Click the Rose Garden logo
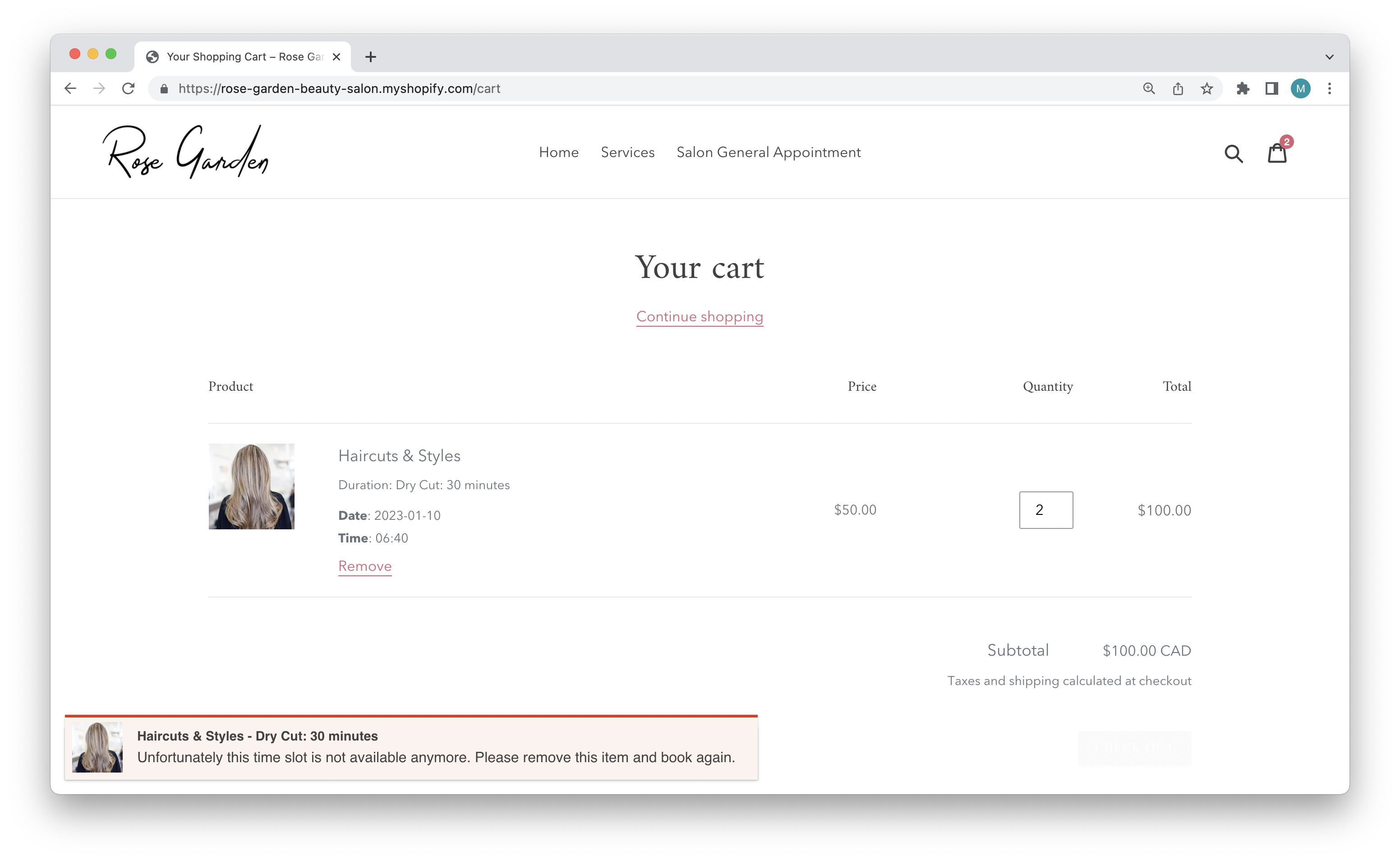Viewport: 1400px width, 861px height. tap(185, 152)
